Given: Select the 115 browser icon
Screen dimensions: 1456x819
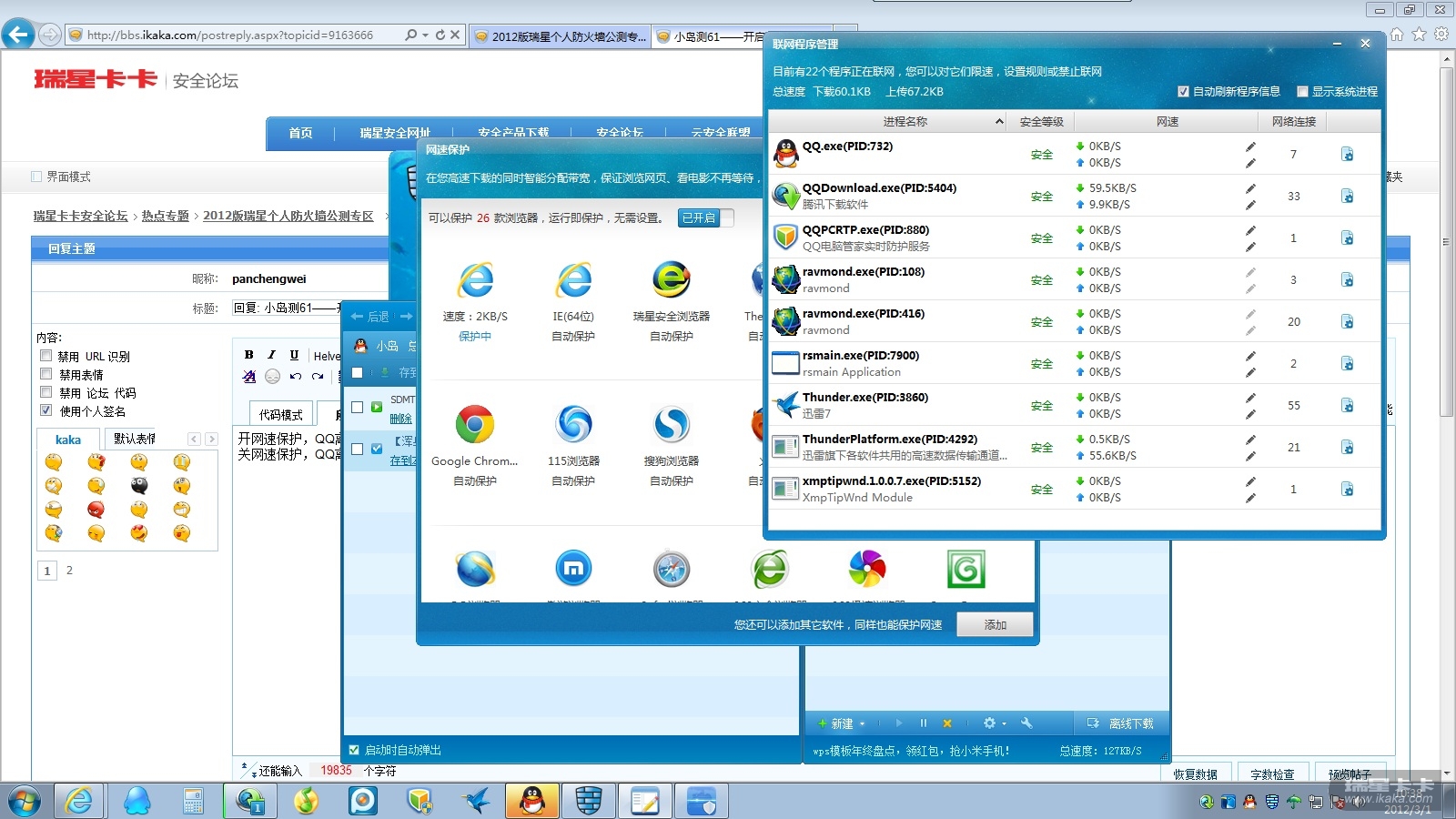Looking at the screenshot, I should 573,424.
